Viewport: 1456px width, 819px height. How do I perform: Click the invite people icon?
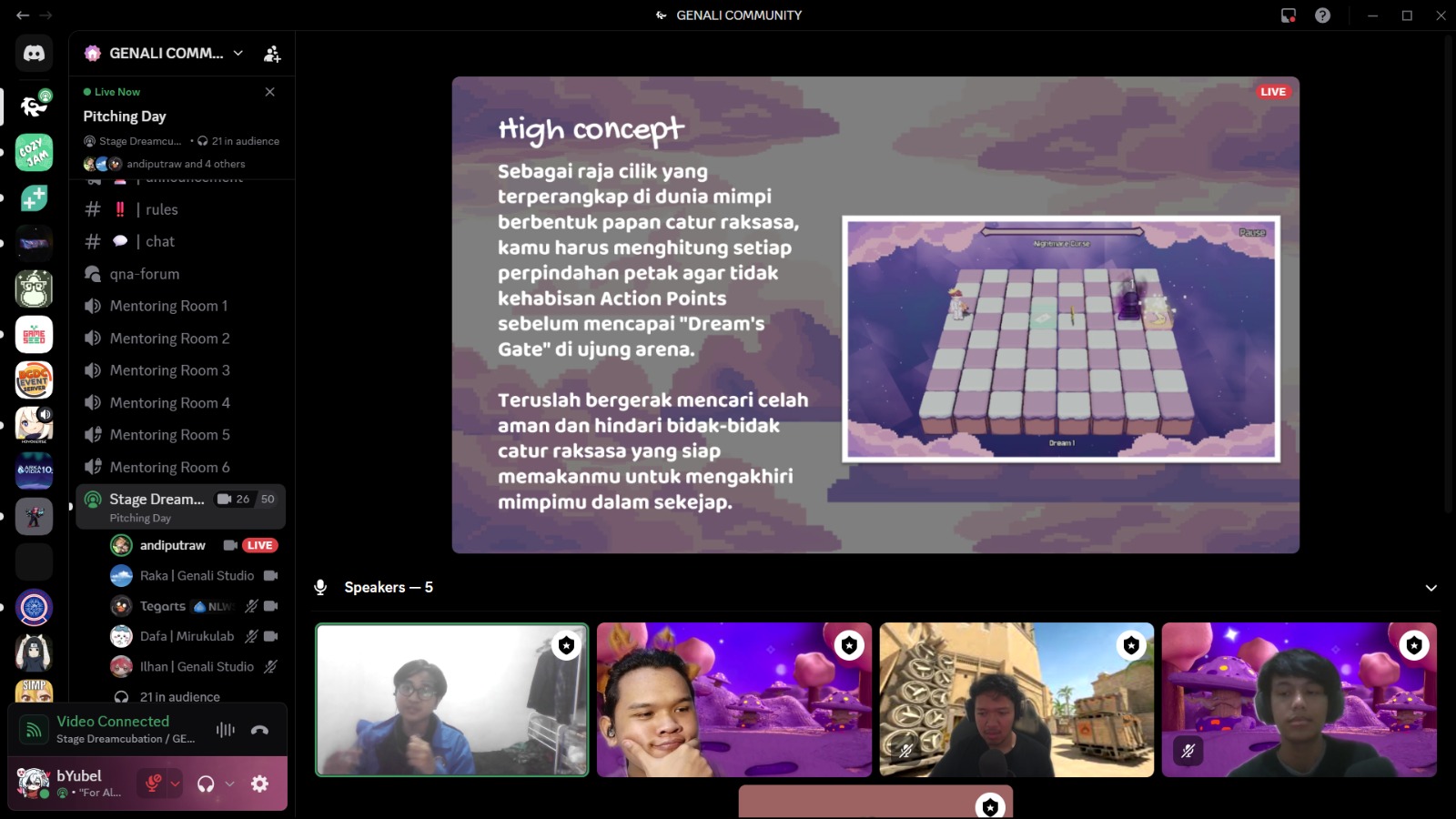tap(272, 54)
